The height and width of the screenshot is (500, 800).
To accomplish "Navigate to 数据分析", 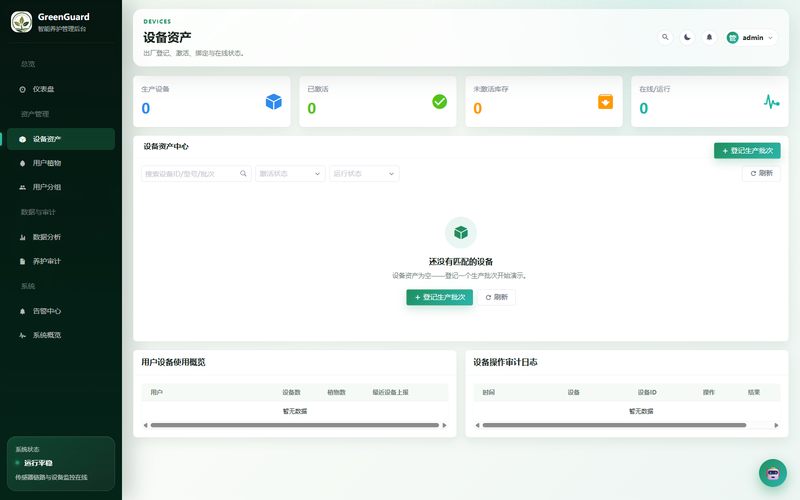I will (61, 237).
